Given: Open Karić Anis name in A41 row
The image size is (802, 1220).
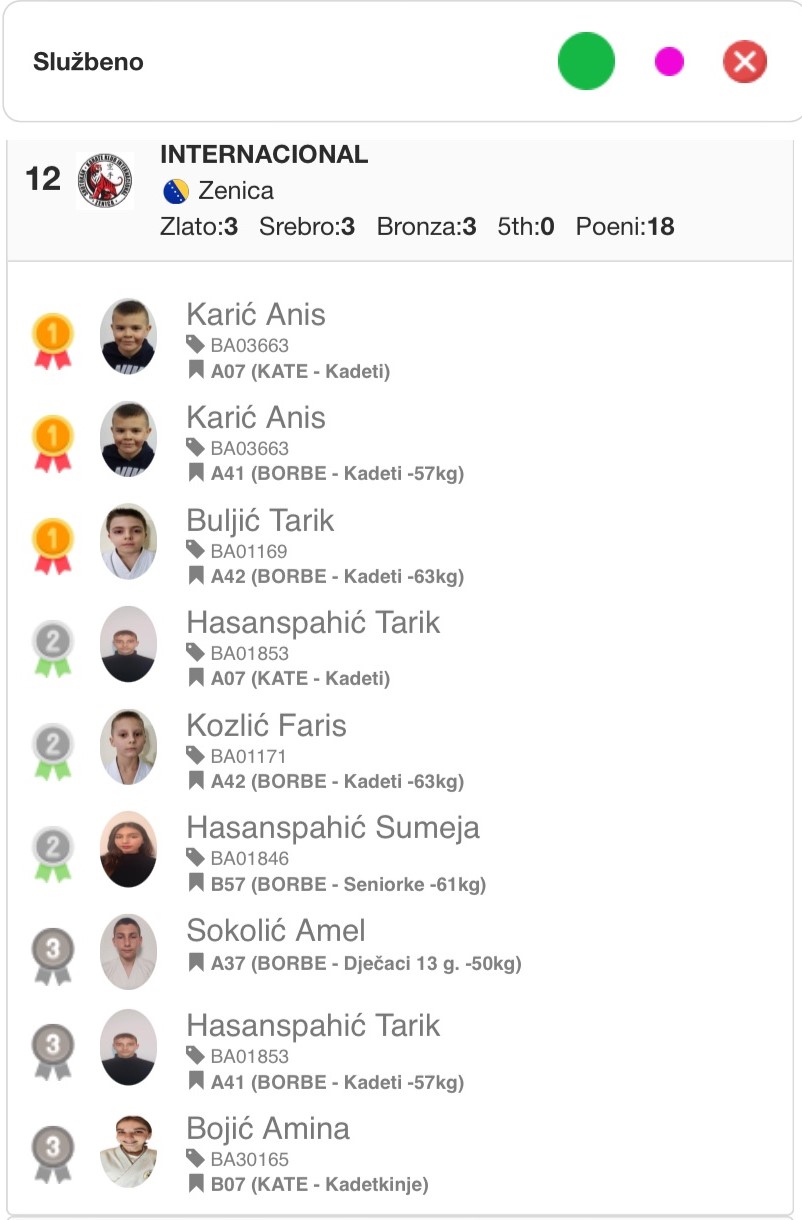Looking at the screenshot, I should [x=256, y=417].
